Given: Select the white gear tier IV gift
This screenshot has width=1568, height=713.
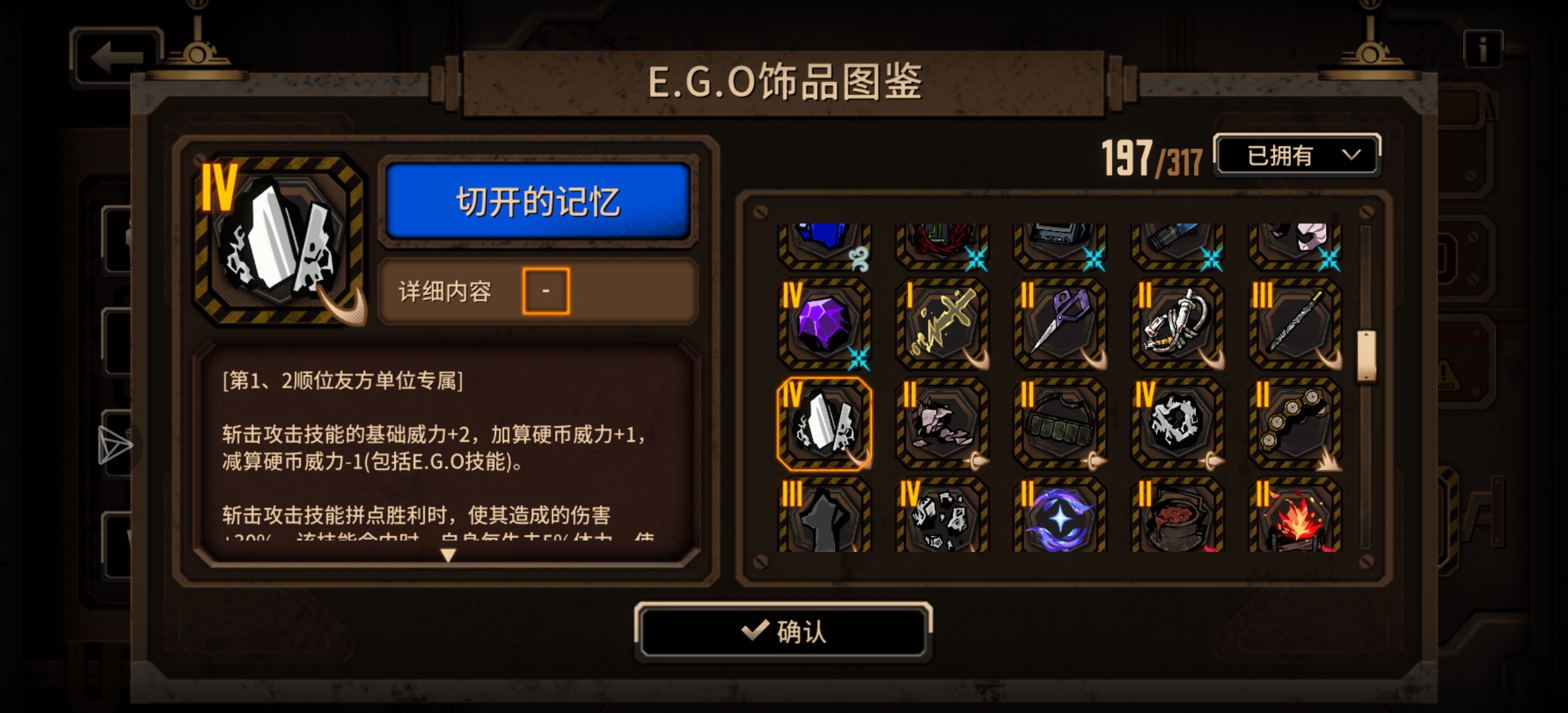Looking at the screenshot, I should (x=1177, y=423).
